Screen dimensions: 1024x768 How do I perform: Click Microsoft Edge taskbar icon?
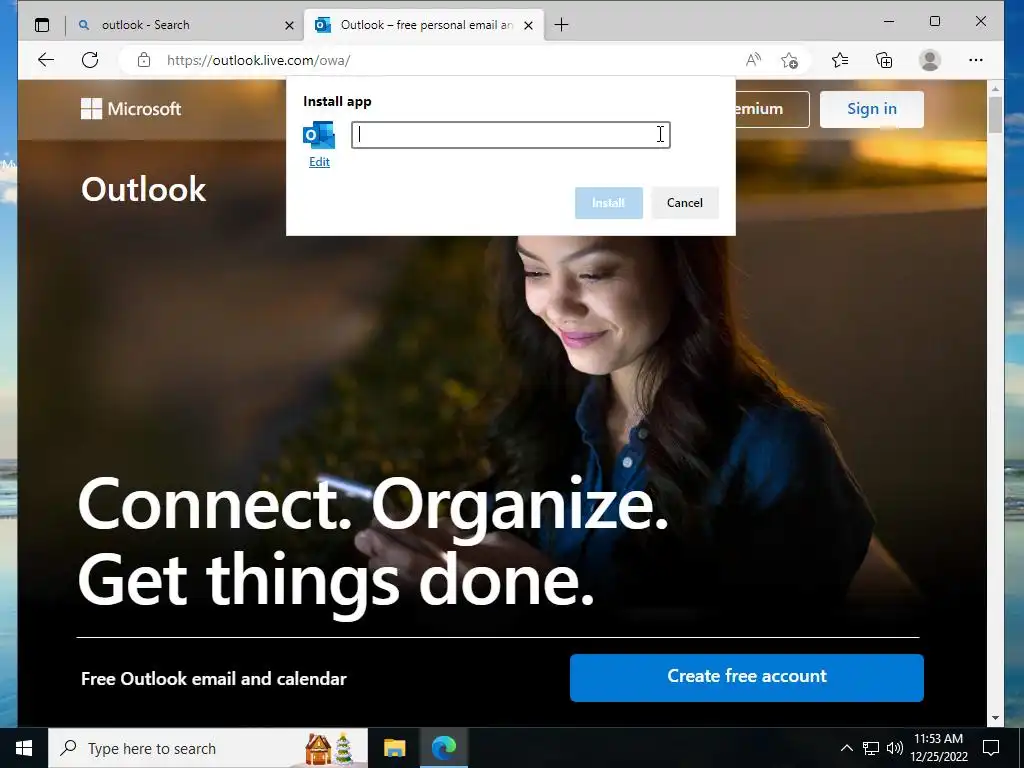click(x=444, y=748)
